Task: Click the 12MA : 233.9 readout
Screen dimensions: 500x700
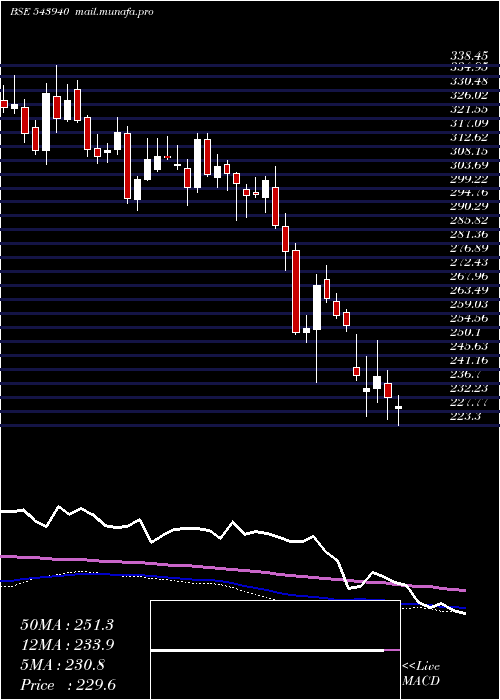Action: point(67,645)
